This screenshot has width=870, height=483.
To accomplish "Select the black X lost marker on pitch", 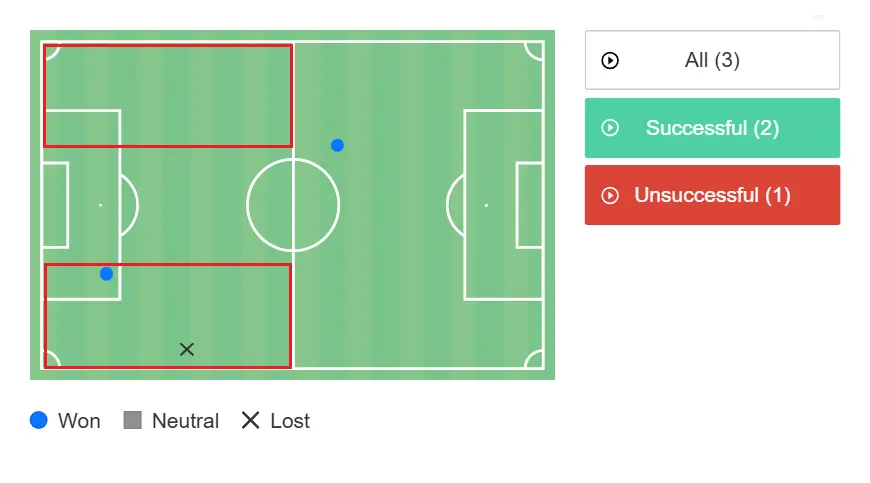I will (187, 349).
